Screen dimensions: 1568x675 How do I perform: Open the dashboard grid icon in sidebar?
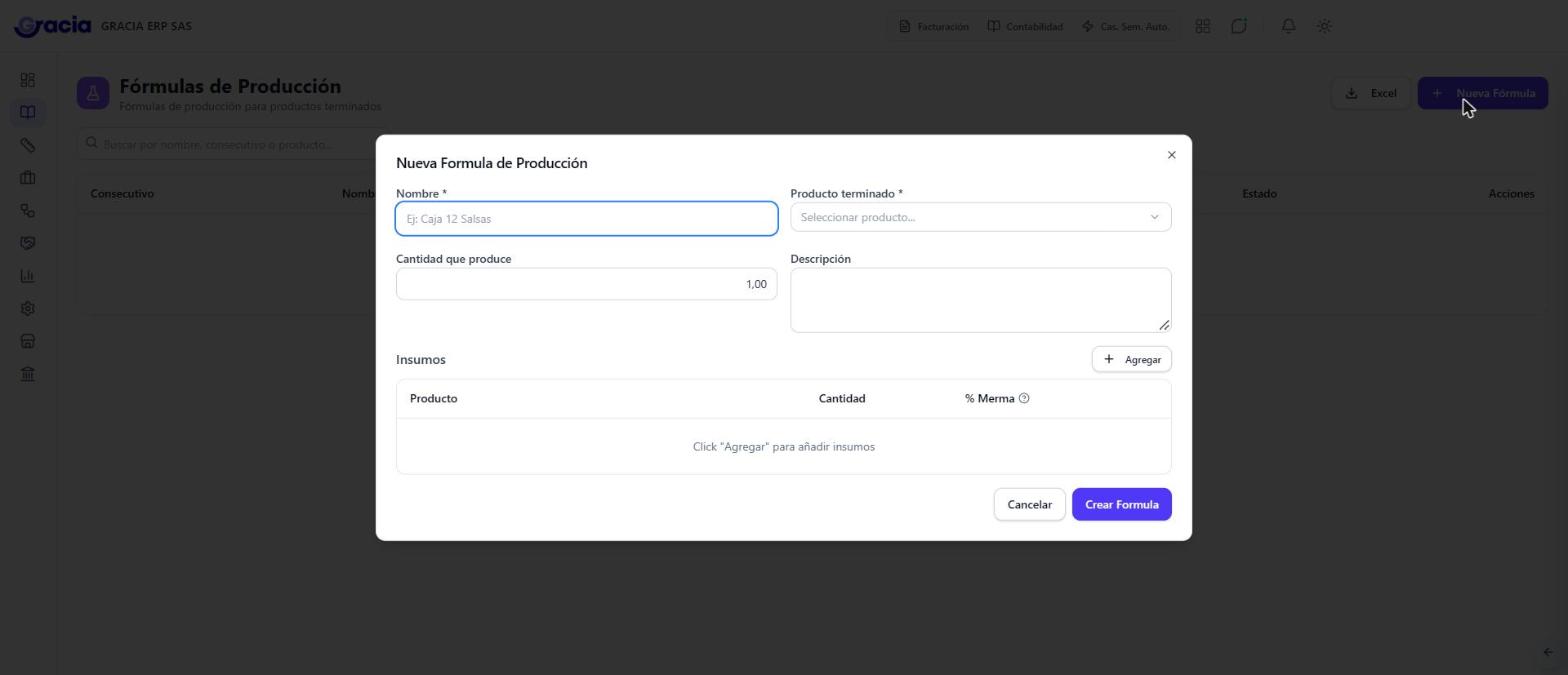(x=28, y=80)
